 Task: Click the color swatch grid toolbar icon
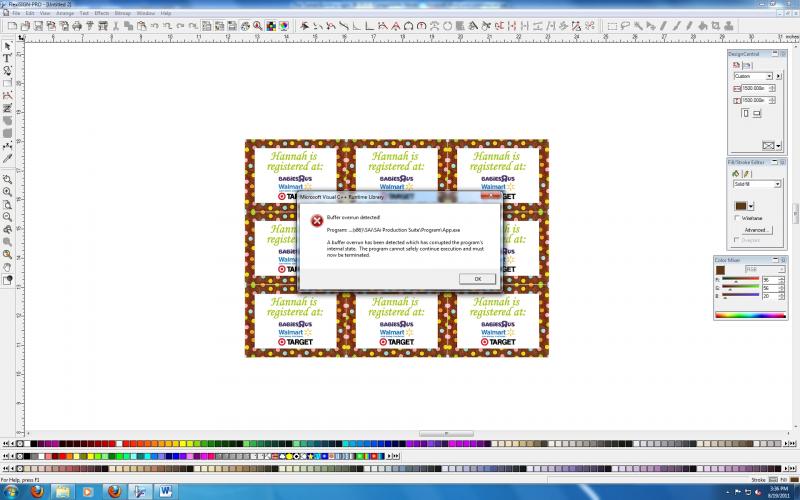(x=271, y=26)
